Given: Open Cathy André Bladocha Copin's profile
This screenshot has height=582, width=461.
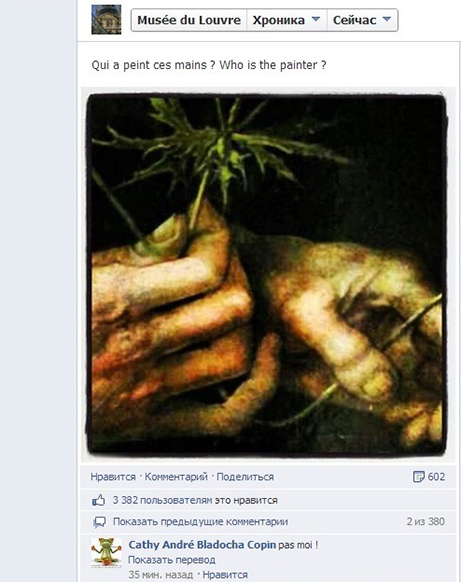Looking at the screenshot, I should (x=202, y=545).
